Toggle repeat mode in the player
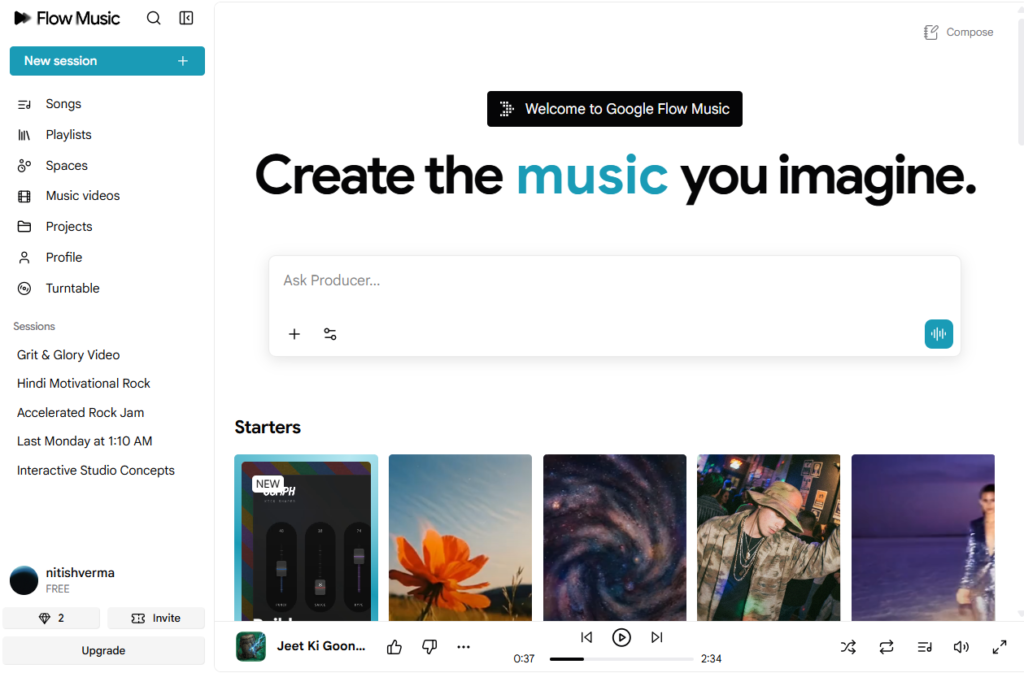Screen dimensions: 1024x673 click(886, 646)
